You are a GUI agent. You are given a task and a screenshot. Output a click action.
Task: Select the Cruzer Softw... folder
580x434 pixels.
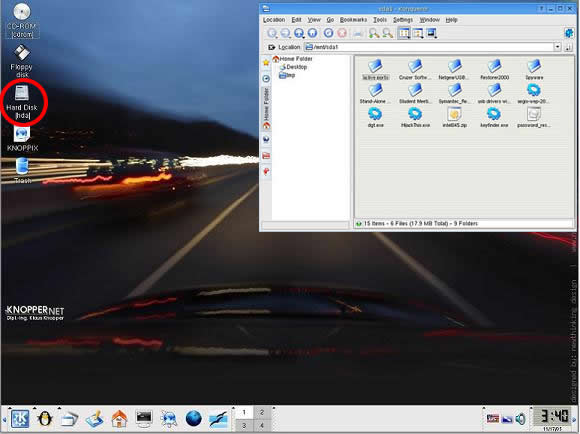point(415,70)
